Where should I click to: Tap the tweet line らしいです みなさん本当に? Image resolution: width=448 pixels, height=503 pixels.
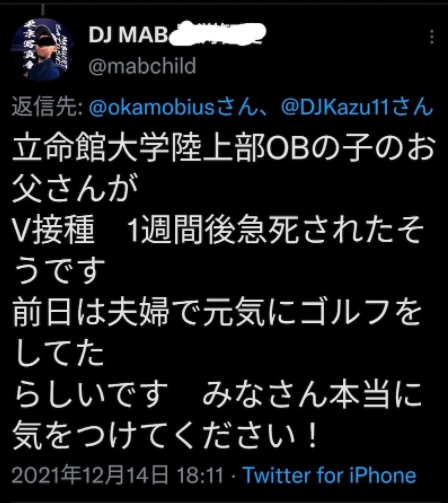pos(217,394)
